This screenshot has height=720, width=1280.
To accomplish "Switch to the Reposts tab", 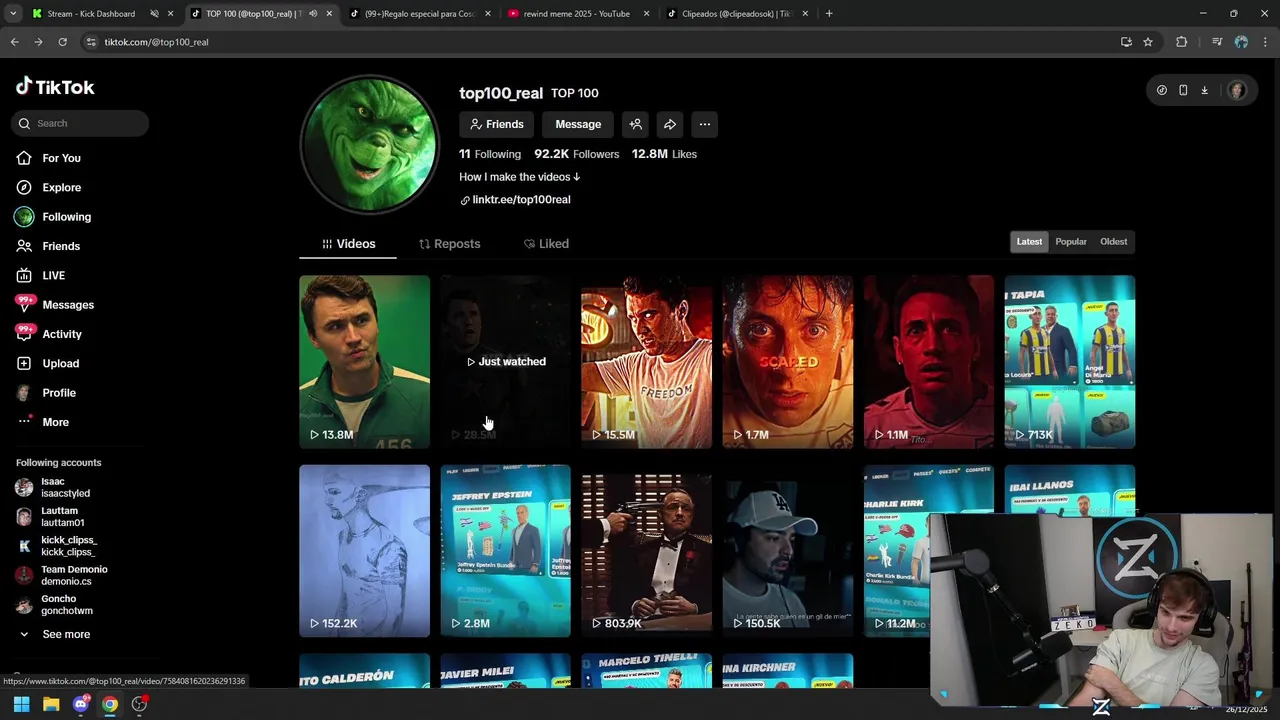I will coord(449,244).
